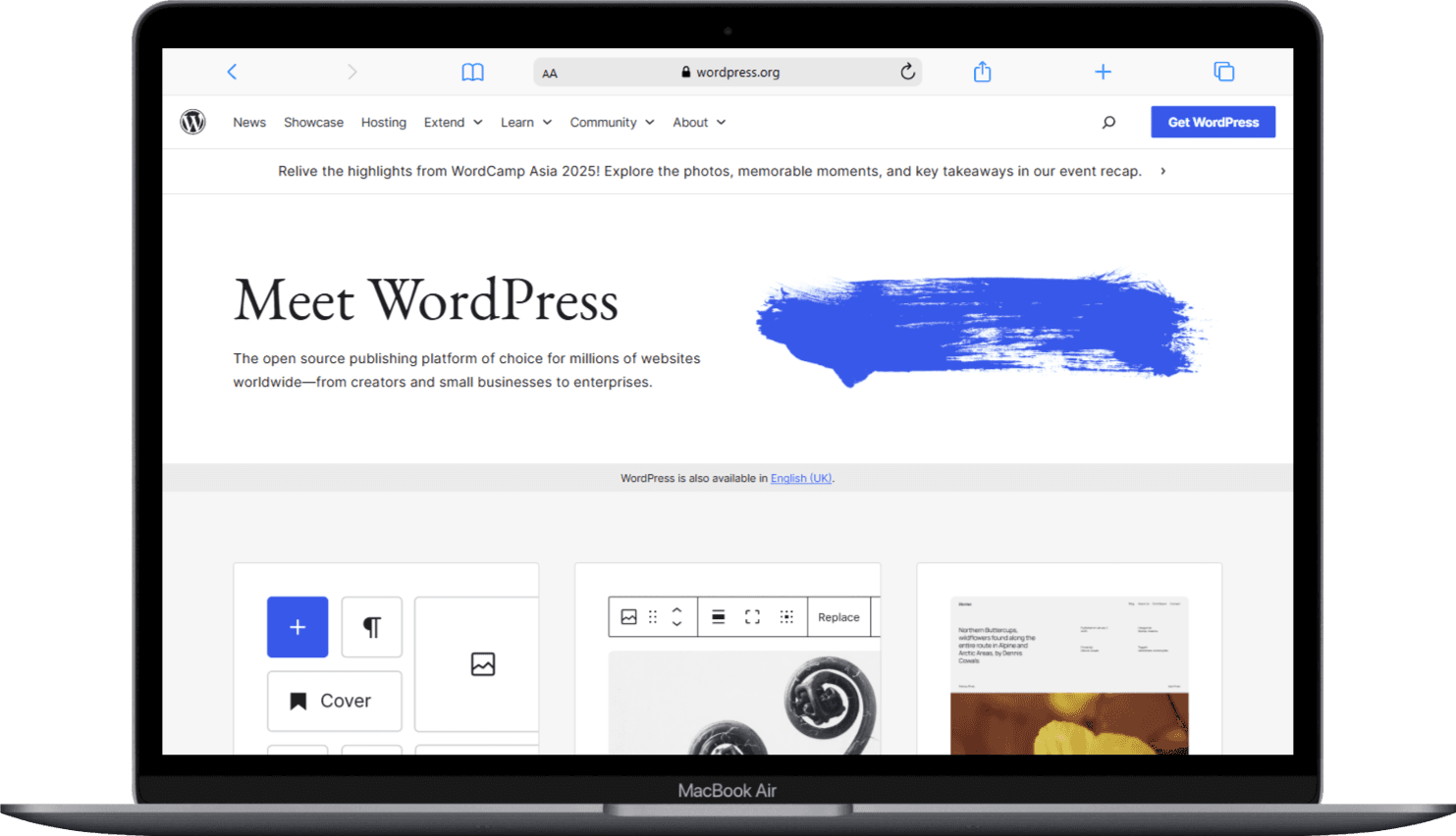Click the spiral sculpture cover image
Image resolution: width=1456 pixels, height=836 pixels.
(744, 703)
